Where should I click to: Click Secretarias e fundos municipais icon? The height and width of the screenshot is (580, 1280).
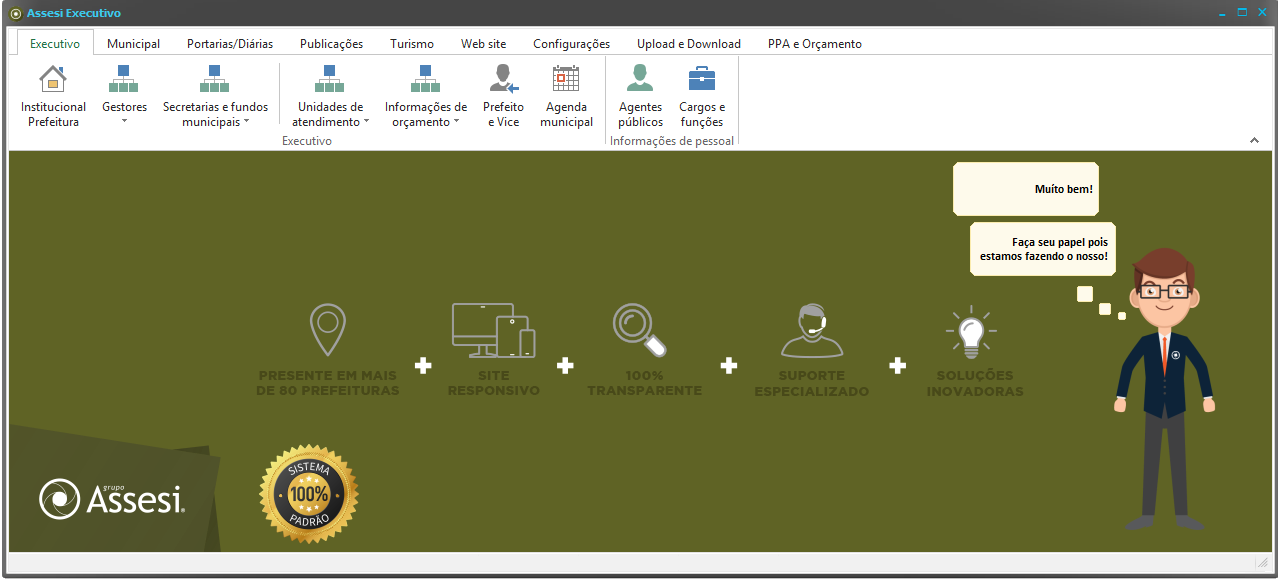coord(215,79)
